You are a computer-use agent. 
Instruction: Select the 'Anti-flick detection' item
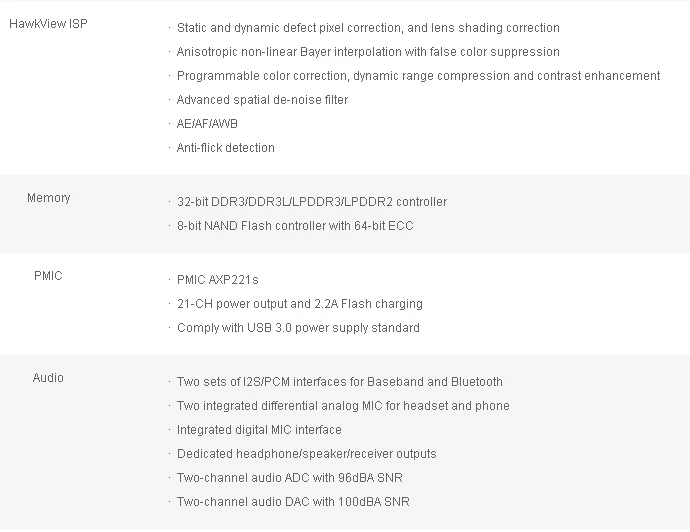[225, 148]
